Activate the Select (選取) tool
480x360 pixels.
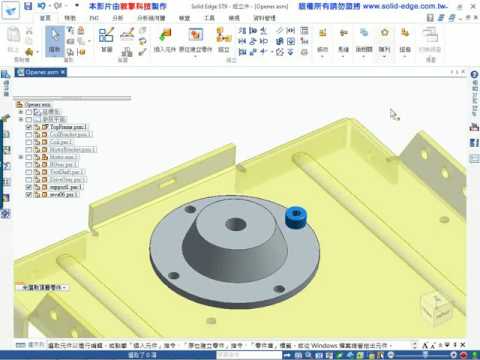point(55,41)
